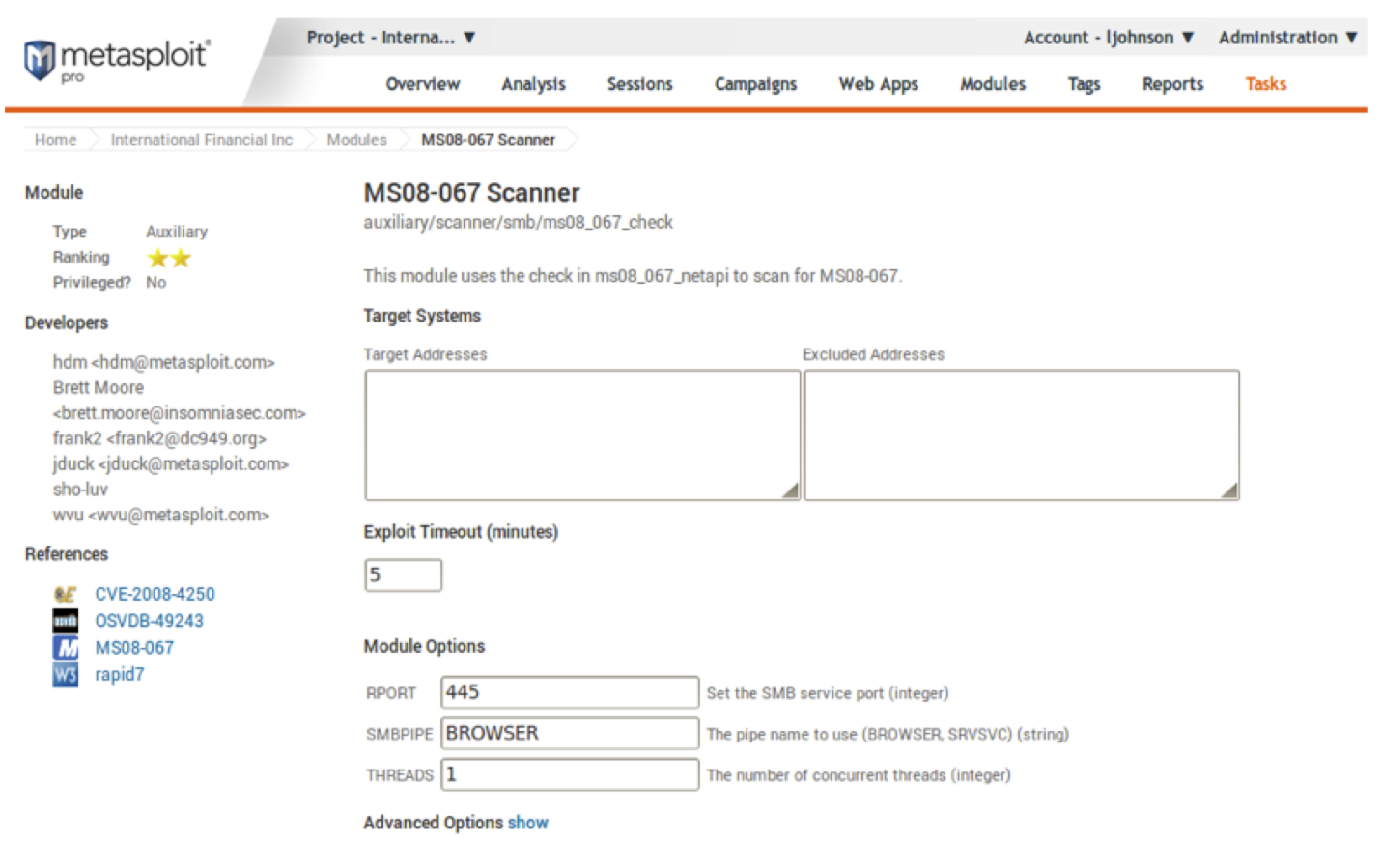Click the References sidebar heading
Screen dimensions: 1382x868
(x=67, y=554)
